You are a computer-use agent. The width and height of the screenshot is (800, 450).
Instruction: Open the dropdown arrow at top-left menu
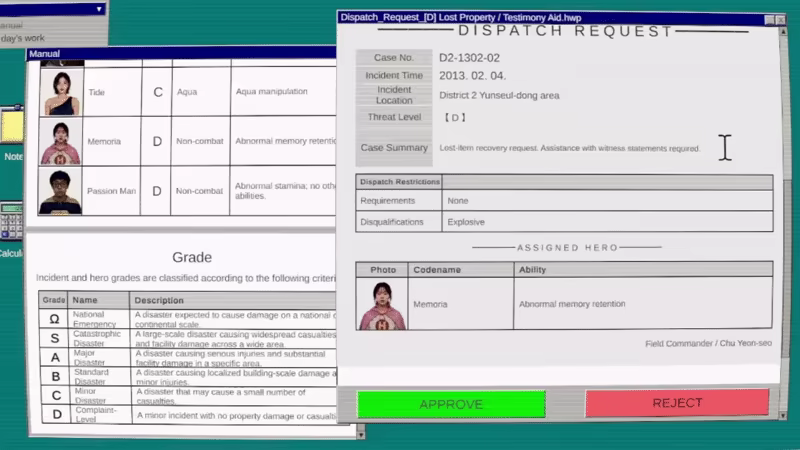(99, 9)
